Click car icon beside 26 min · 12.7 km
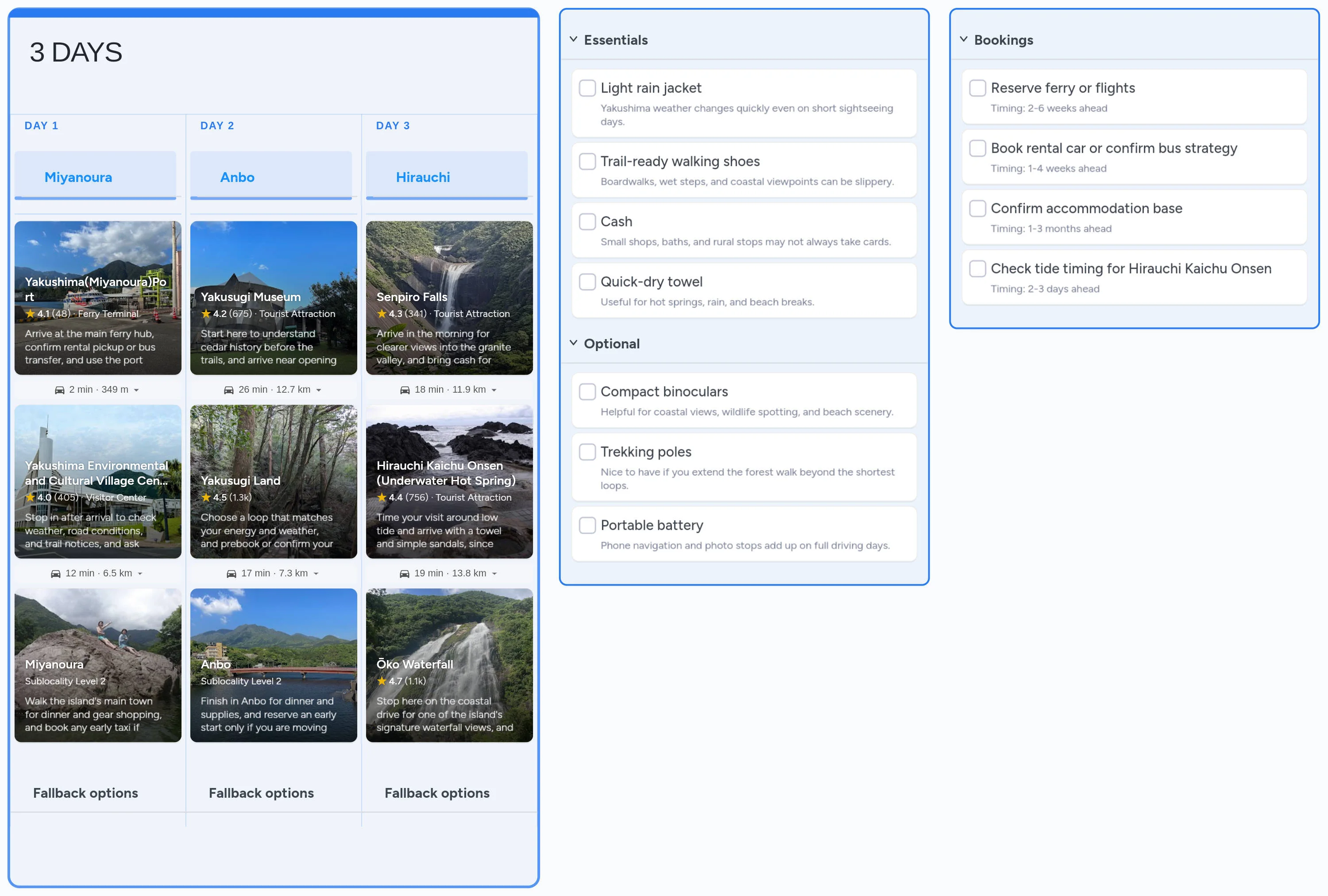The width and height of the screenshot is (1328, 896). point(228,390)
